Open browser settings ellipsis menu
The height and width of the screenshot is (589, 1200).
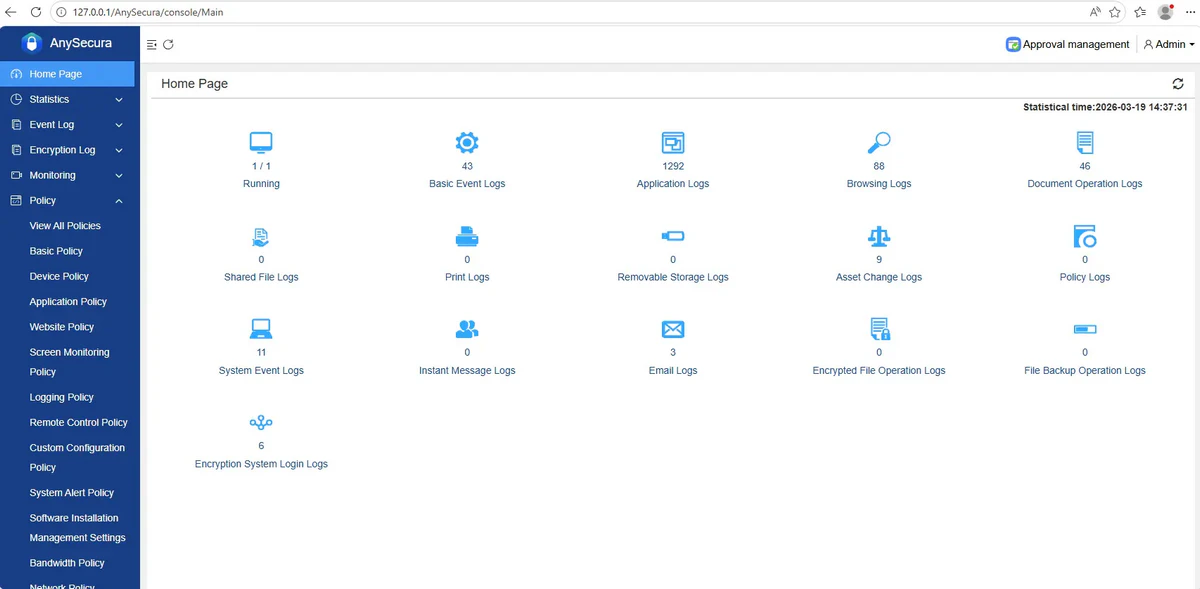1190,12
